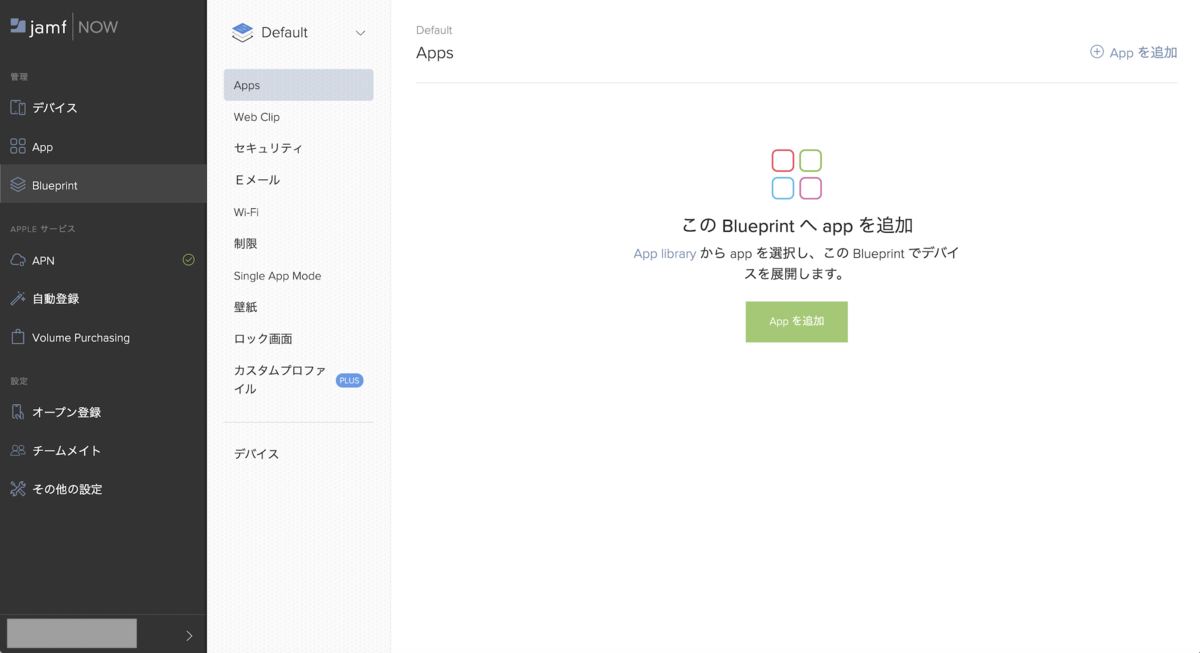
Task: Click the チームメイト people icon
Action: tap(18, 450)
